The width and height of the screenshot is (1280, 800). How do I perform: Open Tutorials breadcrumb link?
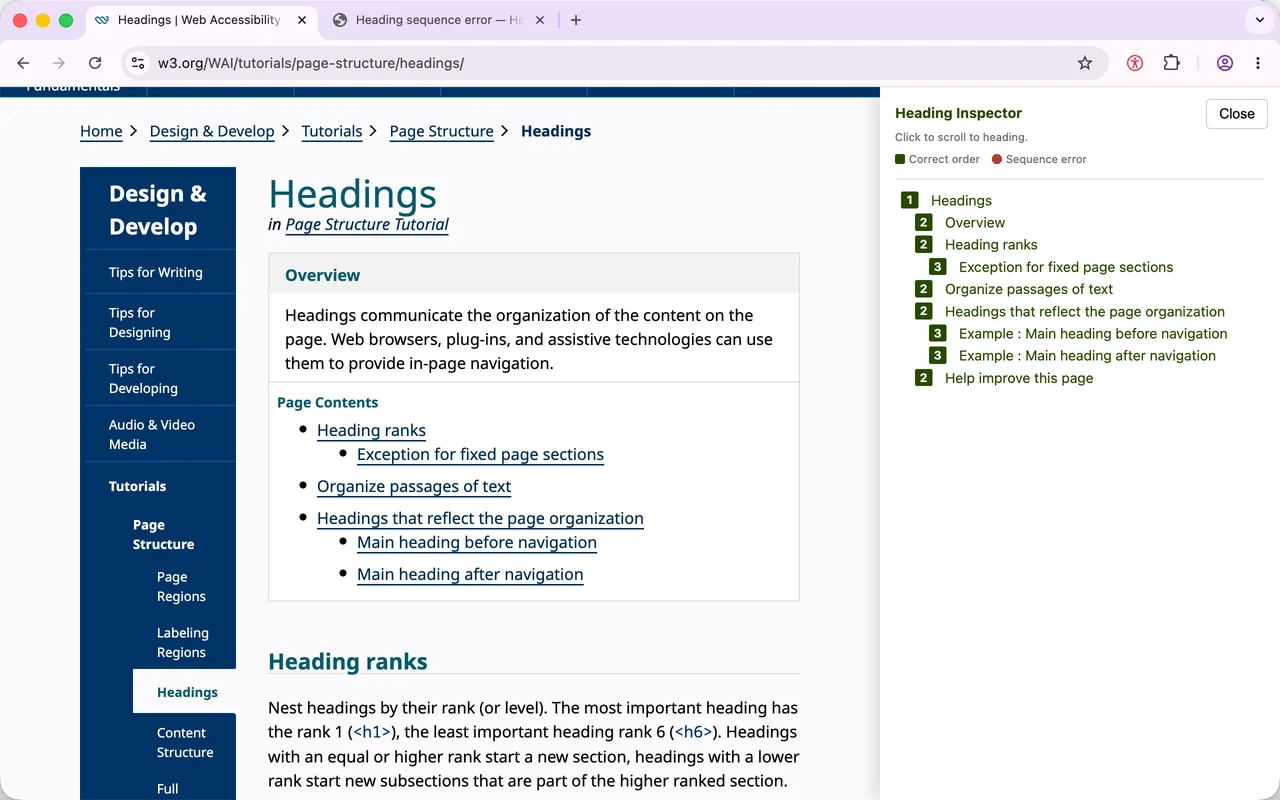[332, 131]
